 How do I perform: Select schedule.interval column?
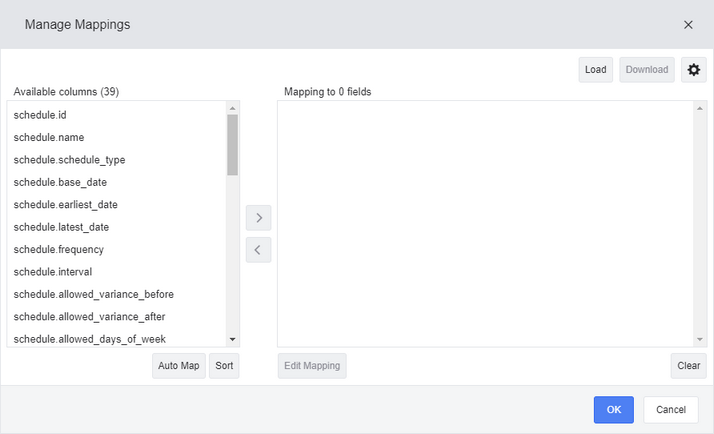[x=117, y=271]
